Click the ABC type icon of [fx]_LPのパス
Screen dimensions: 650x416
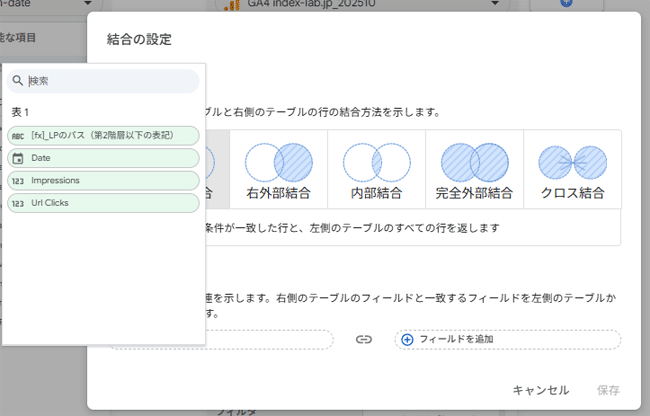click(18, 136)
